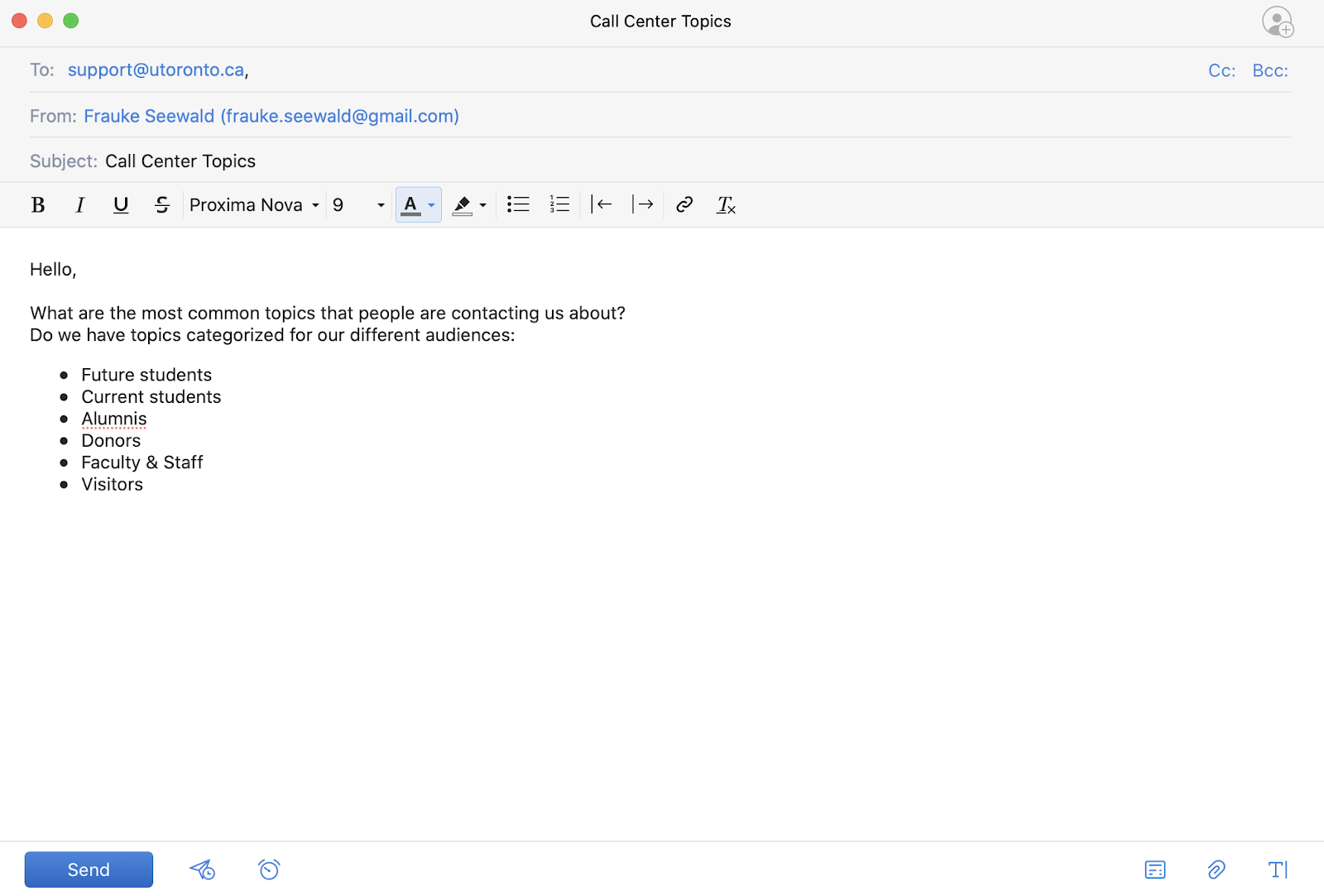Place cursor in the Hello greeting

click(x=53, y=270)
